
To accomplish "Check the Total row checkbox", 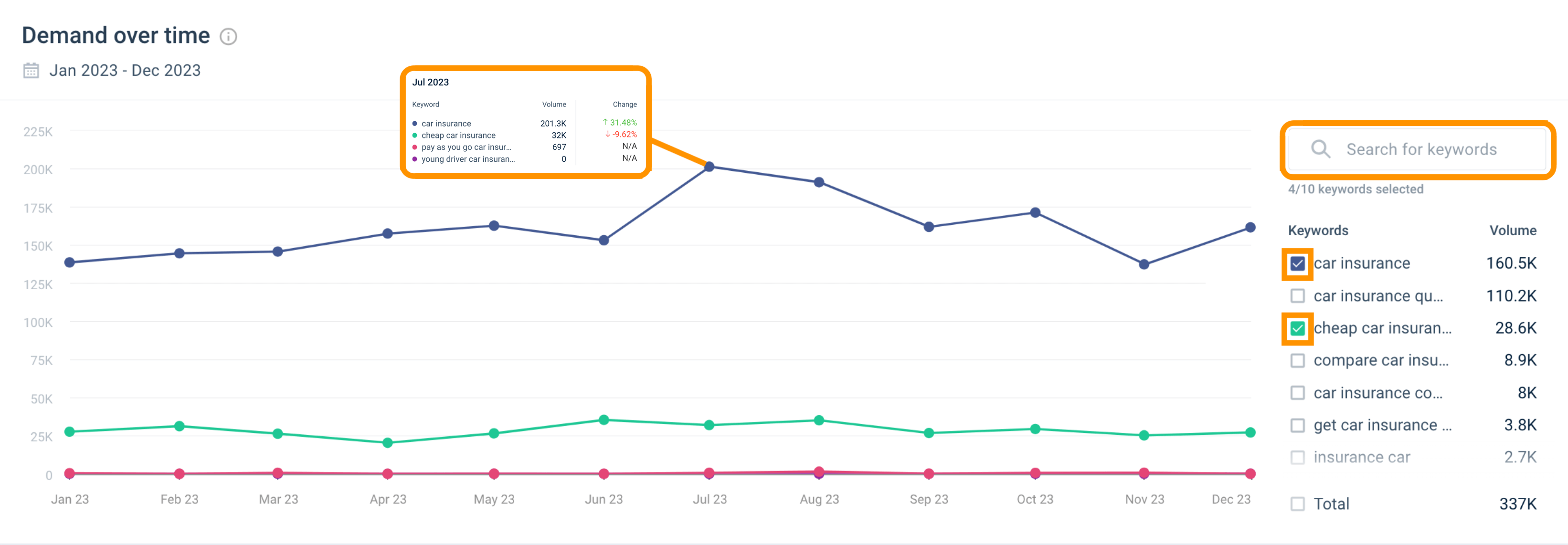I will [x=1297, y=503].
